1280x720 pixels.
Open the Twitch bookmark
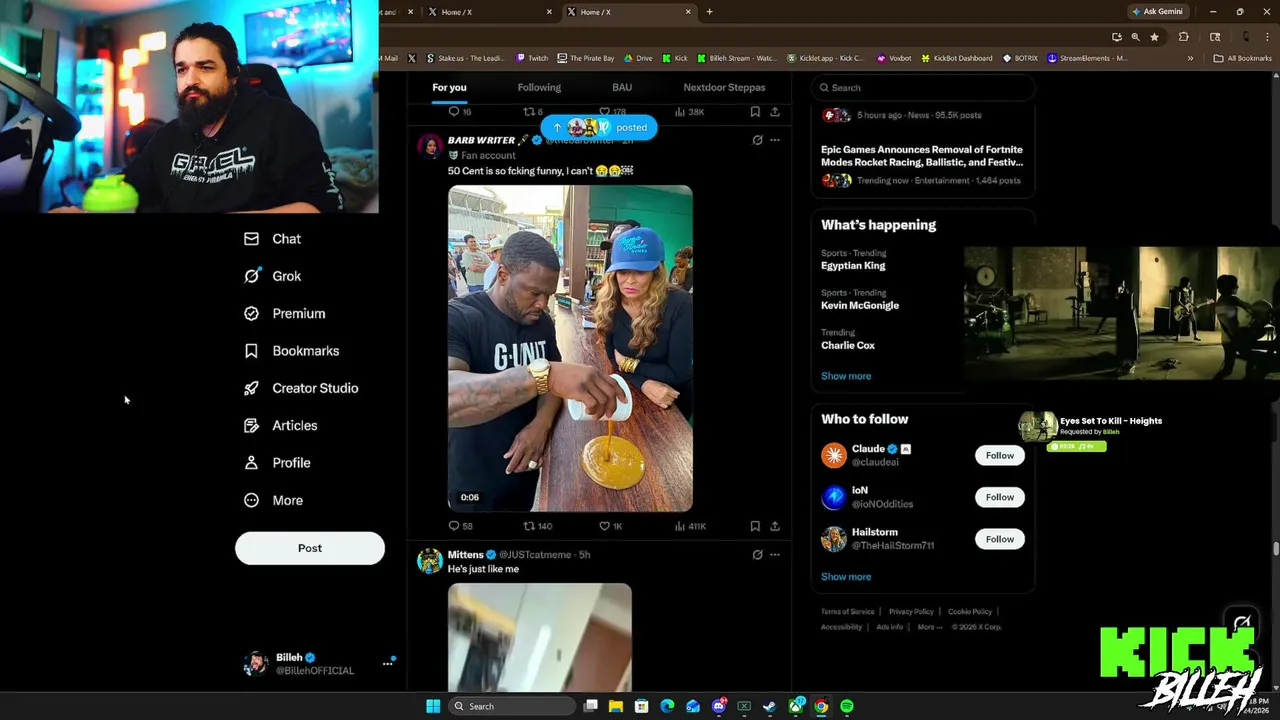[x=532, y=58]
